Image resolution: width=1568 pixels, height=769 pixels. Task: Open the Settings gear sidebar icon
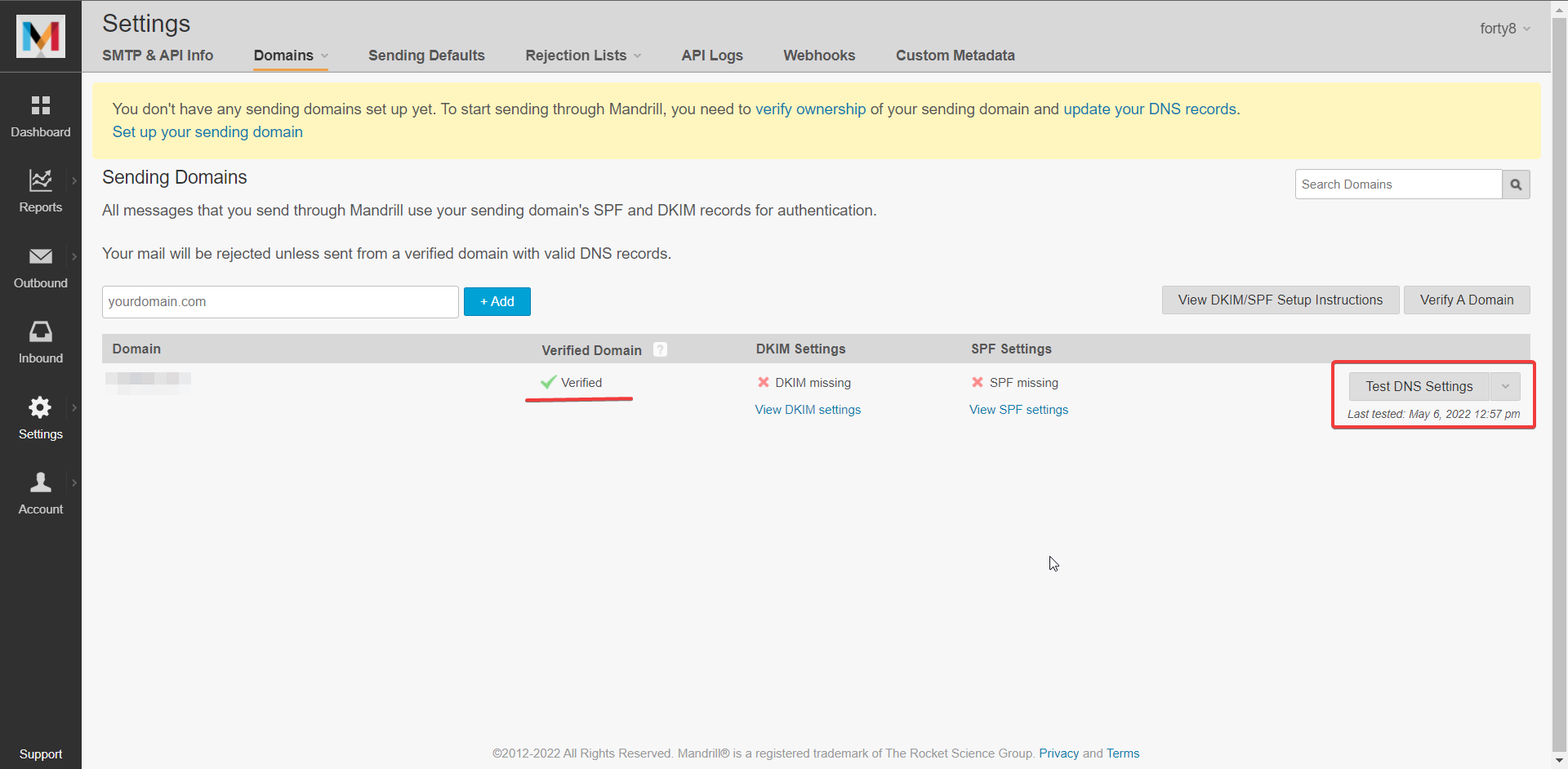tap(41, 407)
